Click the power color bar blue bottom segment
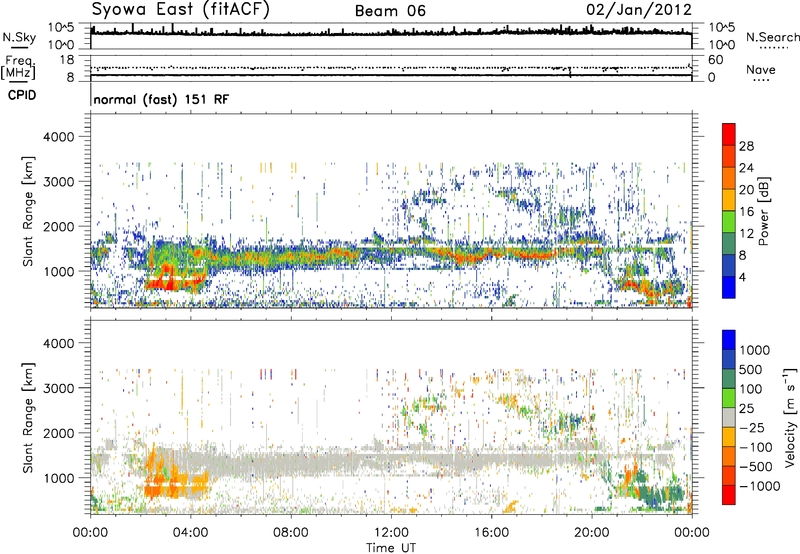800x554 pixels. click(729, 288)
